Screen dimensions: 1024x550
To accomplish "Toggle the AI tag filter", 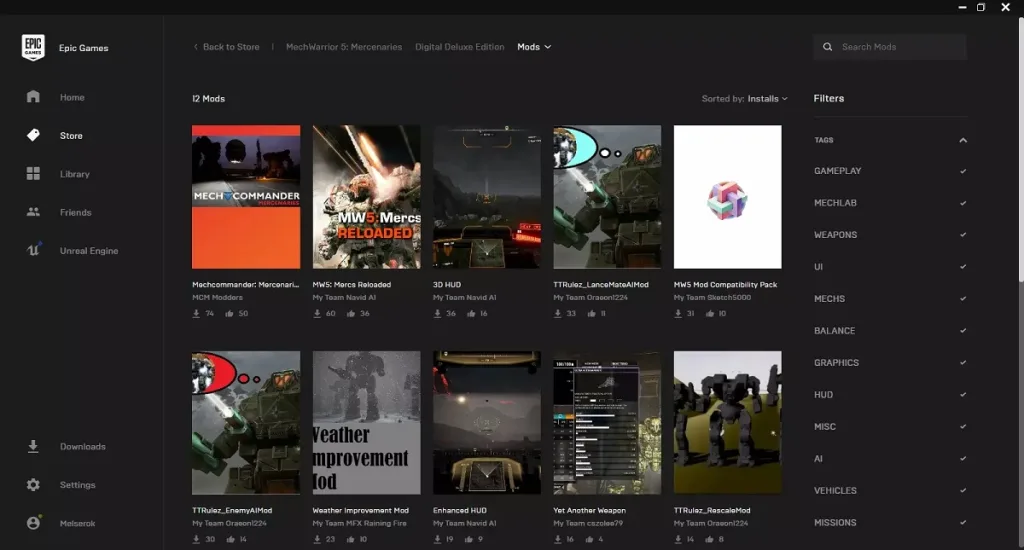I will click(x=890, y=459).
